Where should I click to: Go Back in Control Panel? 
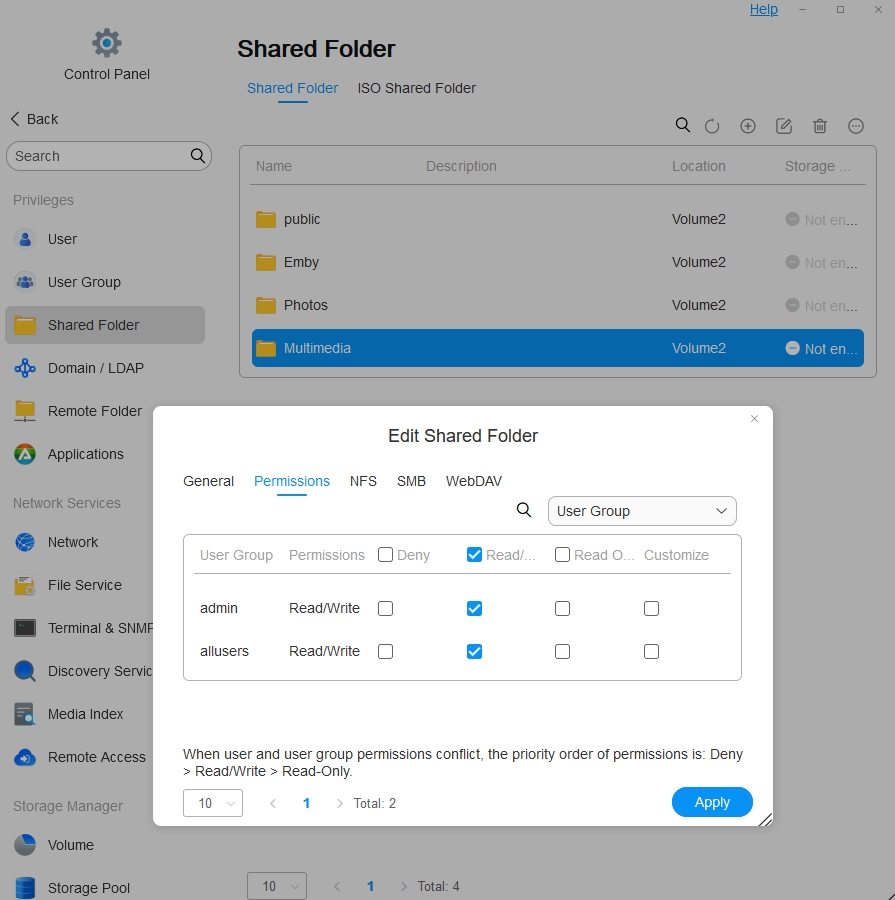click(x=34, y=119)
